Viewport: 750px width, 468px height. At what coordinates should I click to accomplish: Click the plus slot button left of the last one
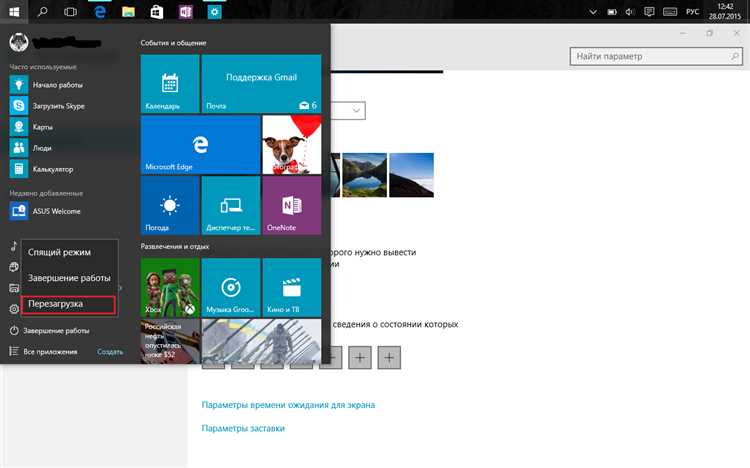(360, 357)
